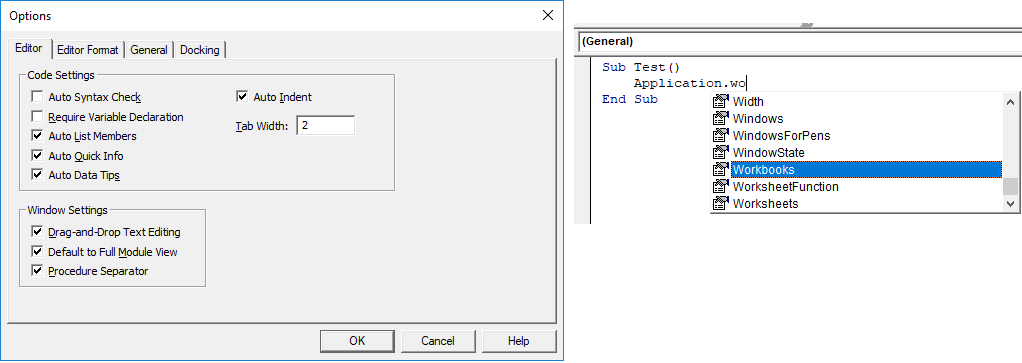The image size is (1022, 363).
Task: Switch to the Docking tab
Action: point(199,50)
